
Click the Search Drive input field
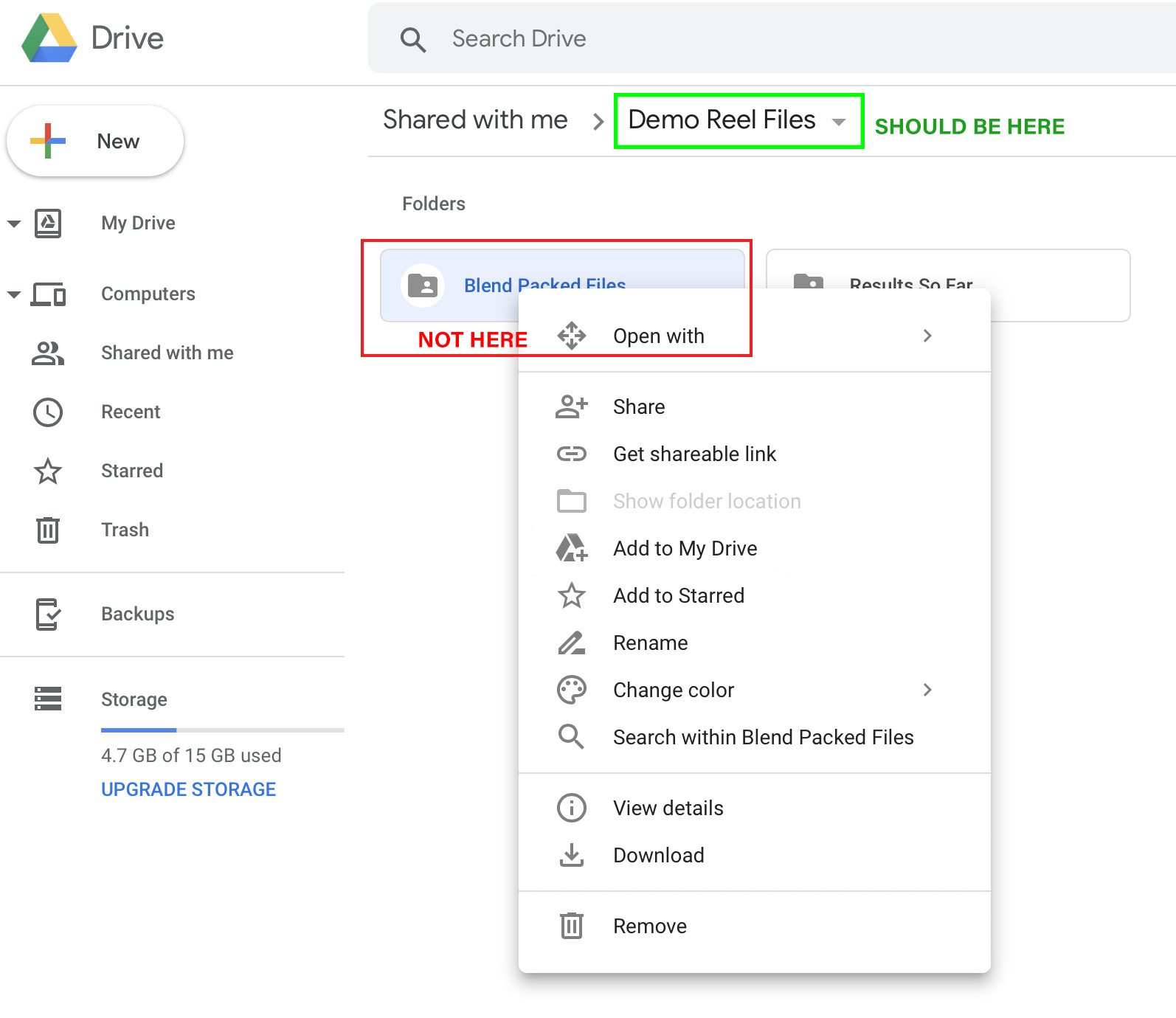tap(772, 38)
